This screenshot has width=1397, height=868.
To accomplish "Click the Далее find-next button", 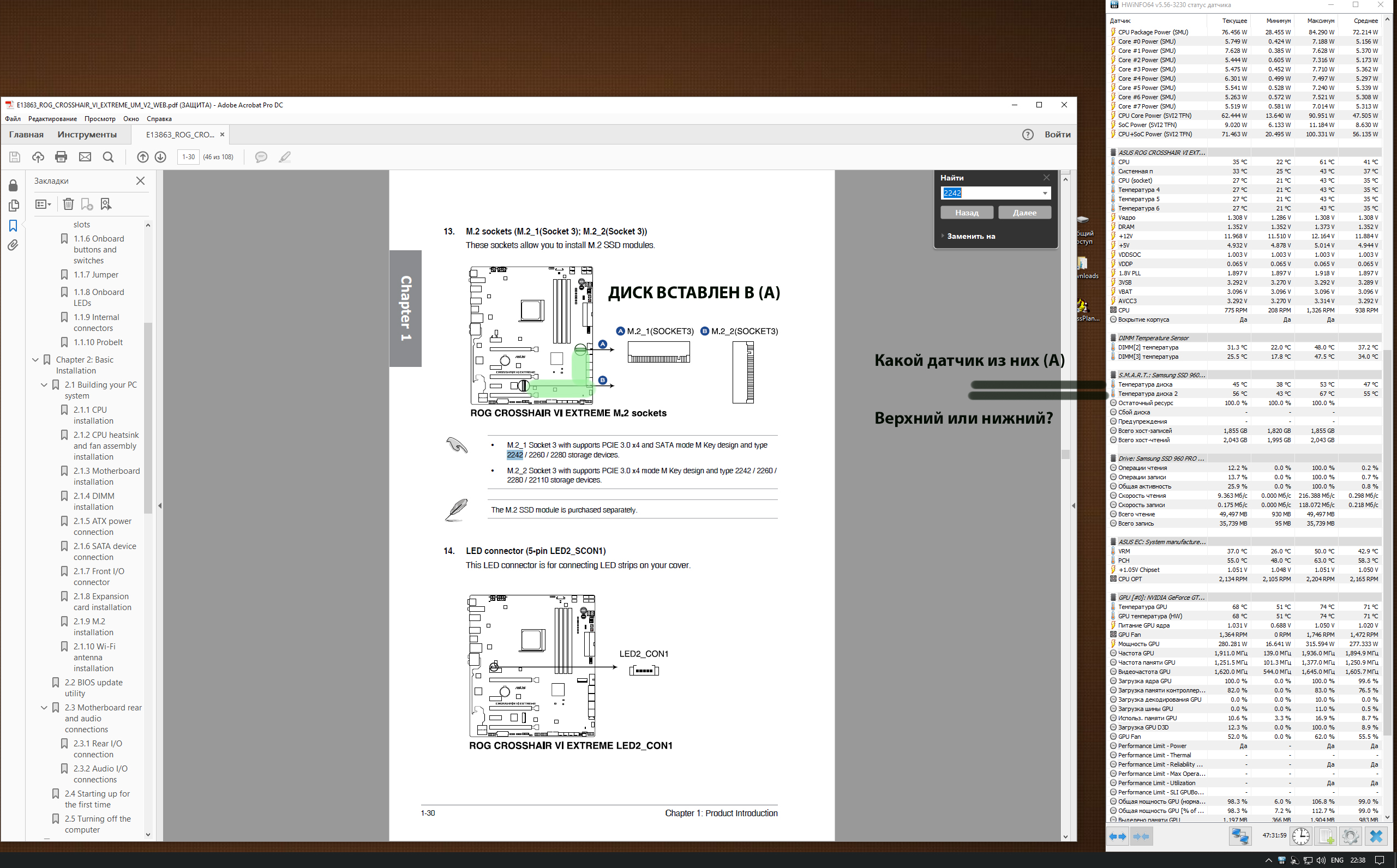I will (x=1024, y=213).
